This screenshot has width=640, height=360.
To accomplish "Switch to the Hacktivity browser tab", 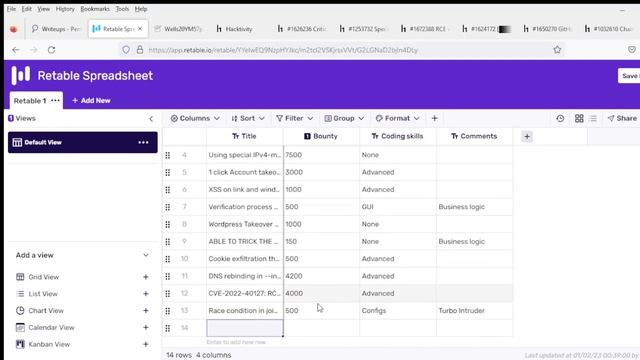I will (239, 29).
